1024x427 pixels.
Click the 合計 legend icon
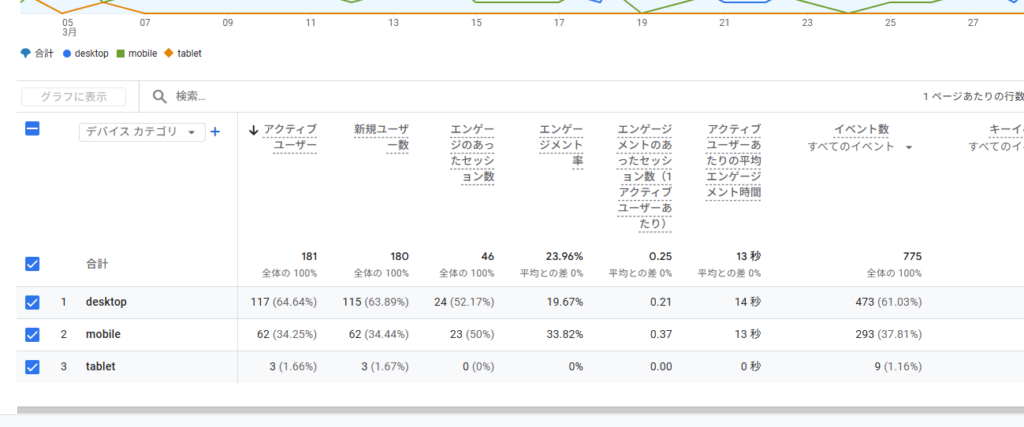tap(26, 53)
